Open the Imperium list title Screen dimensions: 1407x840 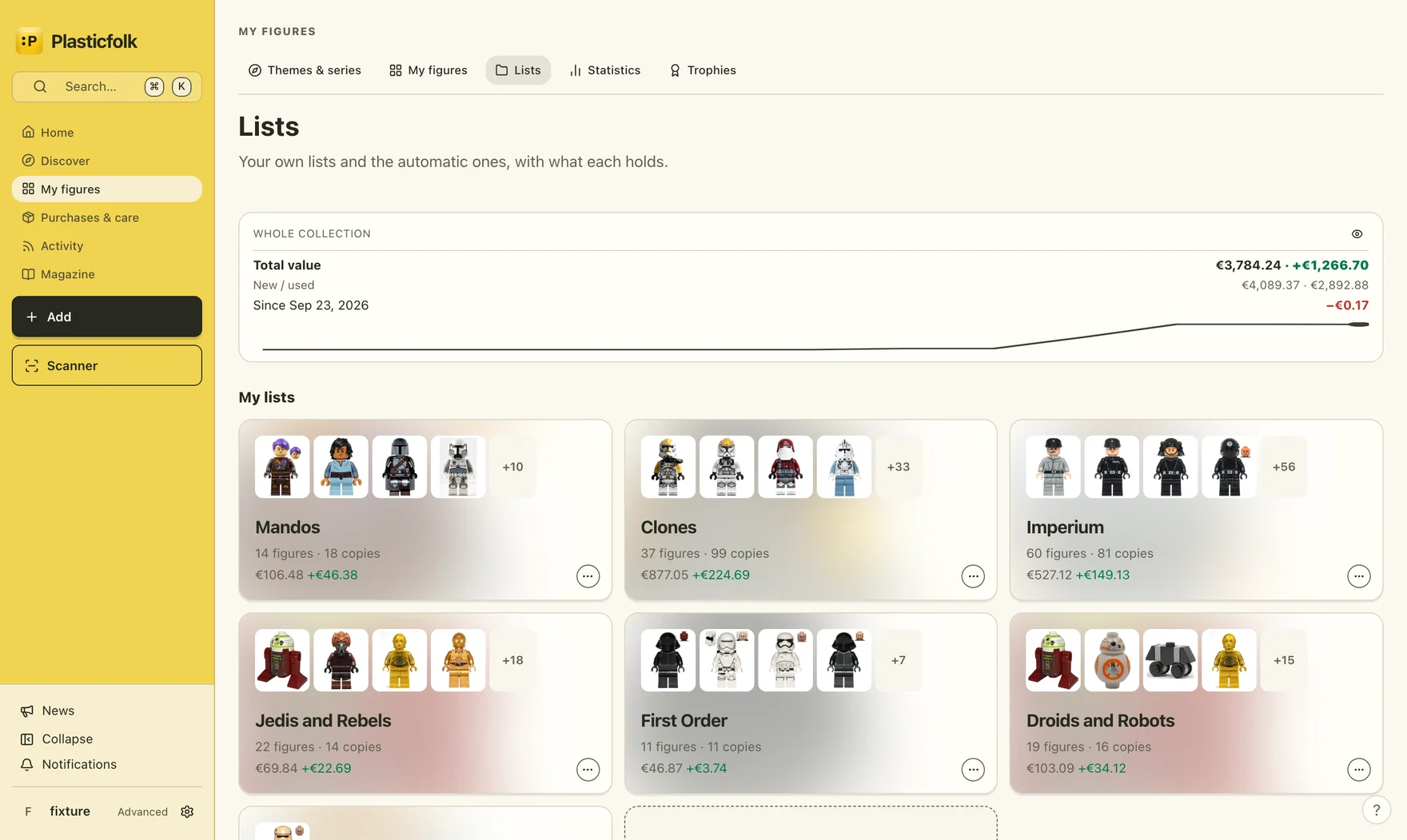(1065, 527)
